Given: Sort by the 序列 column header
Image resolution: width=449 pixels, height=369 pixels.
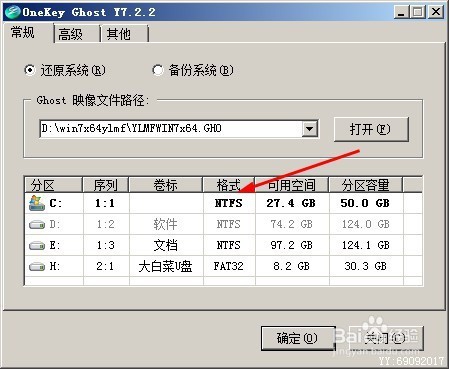Looking at the screenshot, I should click(106, 185).
